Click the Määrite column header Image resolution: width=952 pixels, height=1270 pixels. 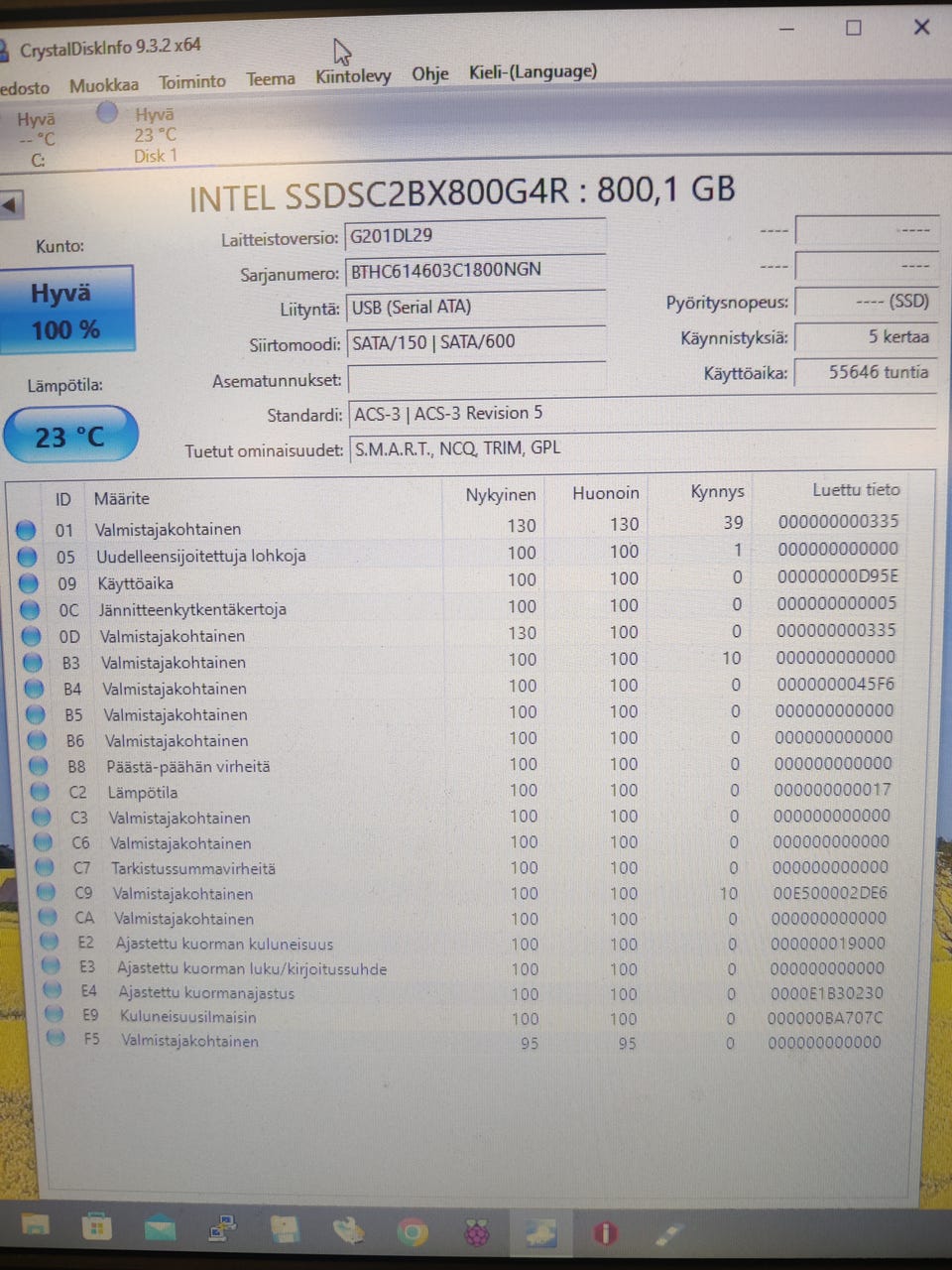122,498
